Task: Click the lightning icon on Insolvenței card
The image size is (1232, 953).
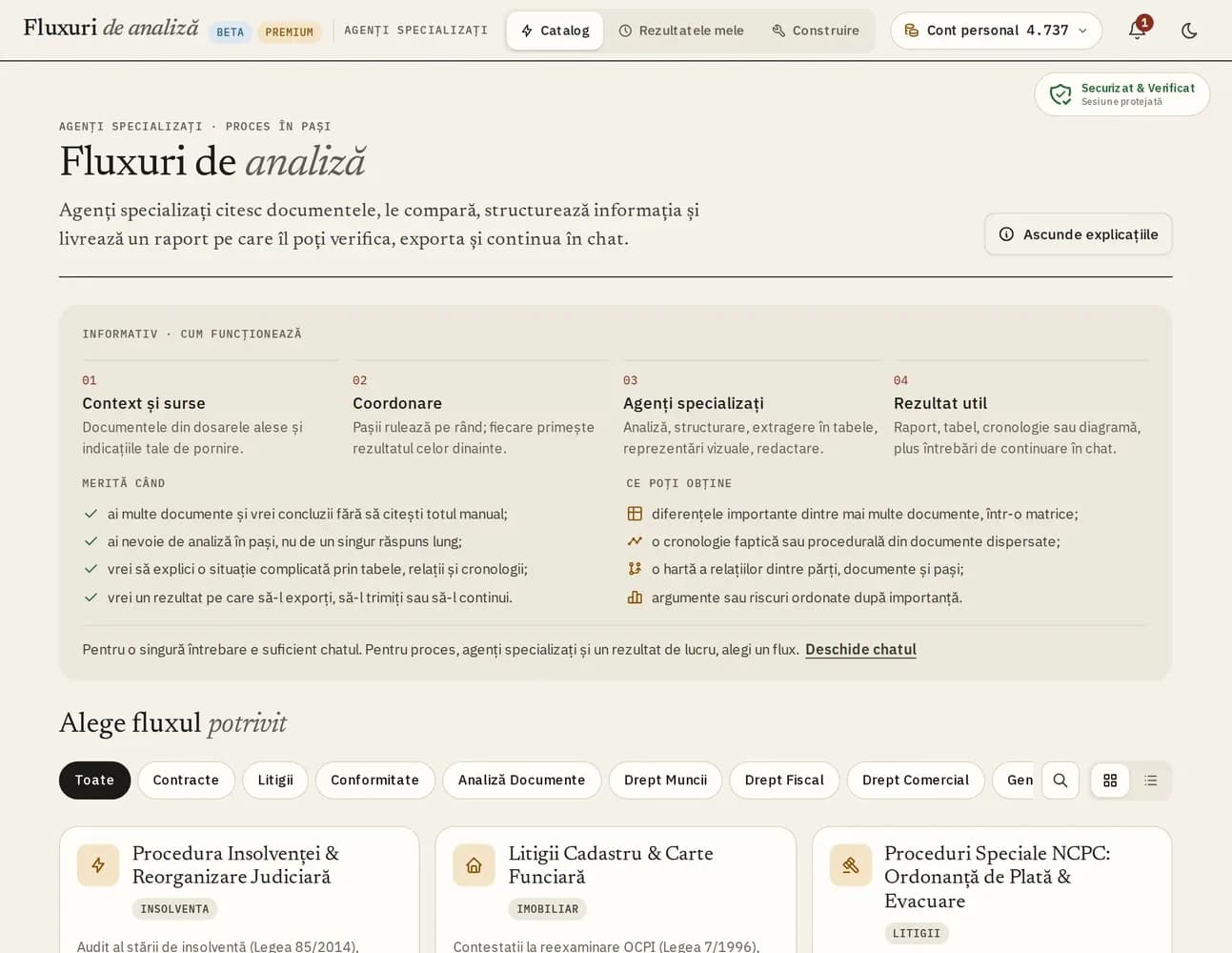Action: [98, 865]
